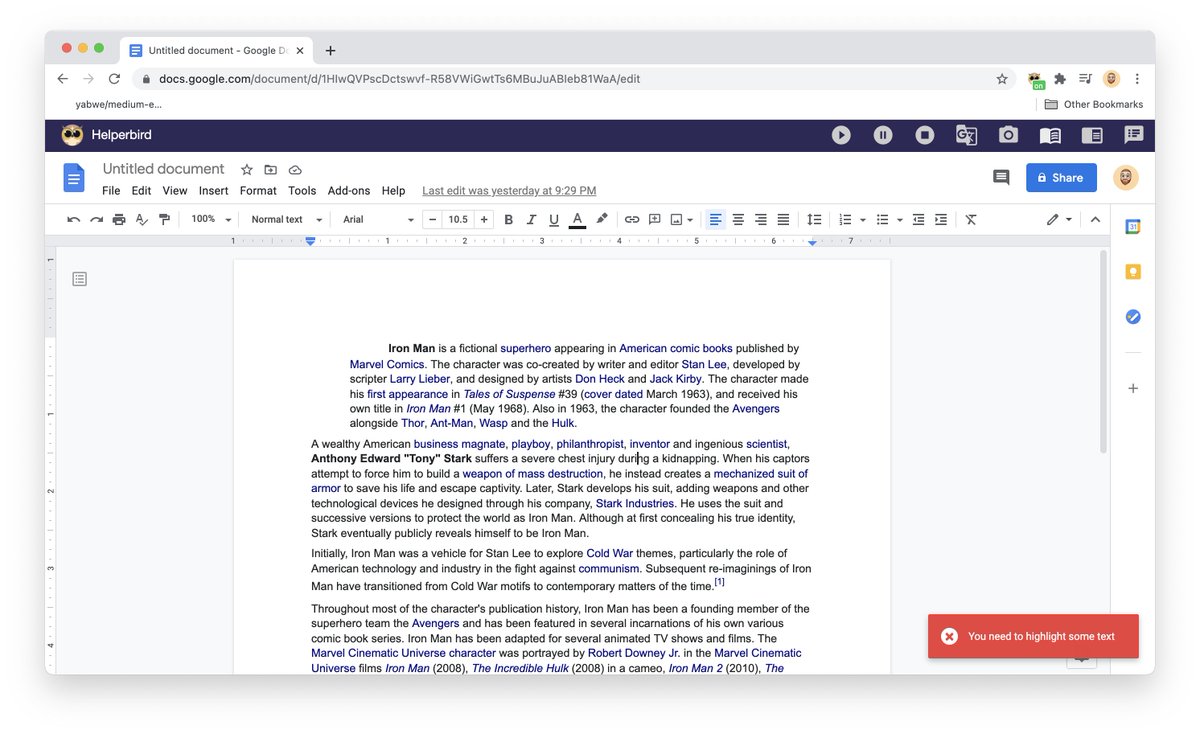Open the Arial font dropdown

click(378, 219)
